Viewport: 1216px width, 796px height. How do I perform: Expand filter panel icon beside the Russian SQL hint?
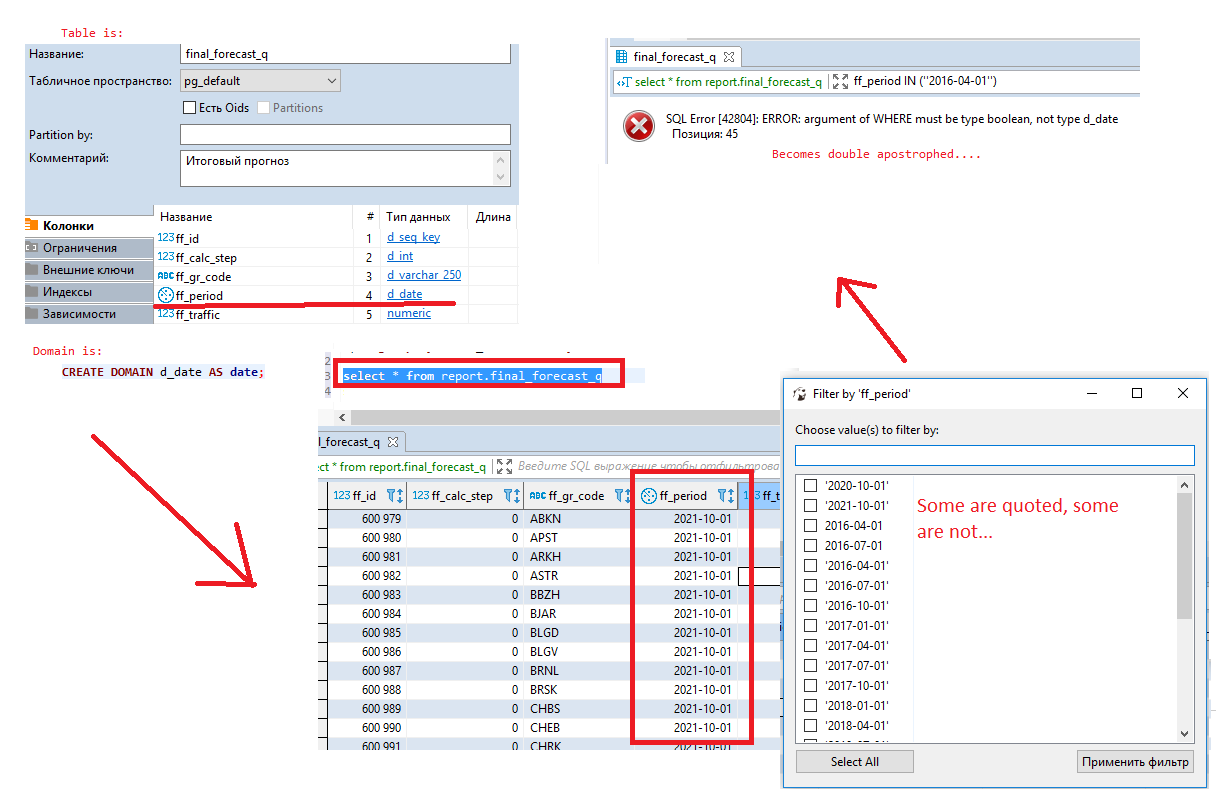pos(504,466)
